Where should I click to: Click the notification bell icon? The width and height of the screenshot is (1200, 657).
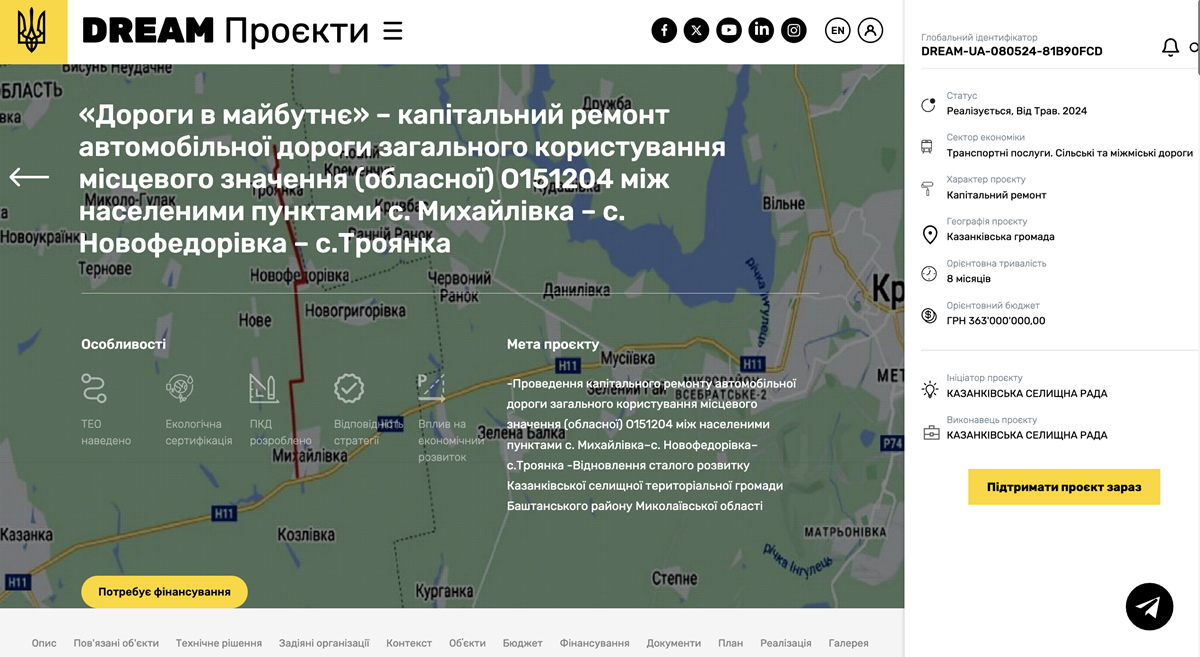[1170, 47]
